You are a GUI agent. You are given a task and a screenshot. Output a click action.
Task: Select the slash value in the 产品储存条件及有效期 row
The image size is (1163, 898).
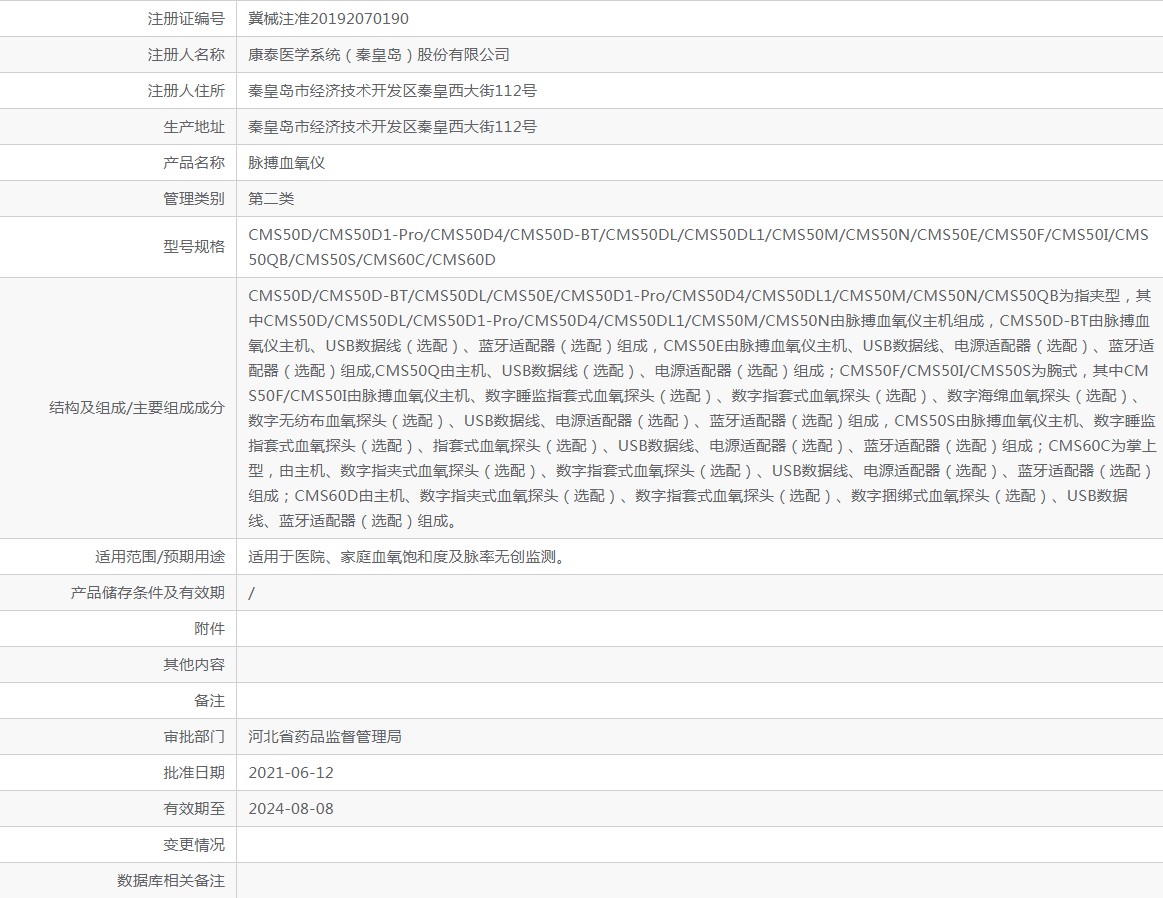point(251,592)
